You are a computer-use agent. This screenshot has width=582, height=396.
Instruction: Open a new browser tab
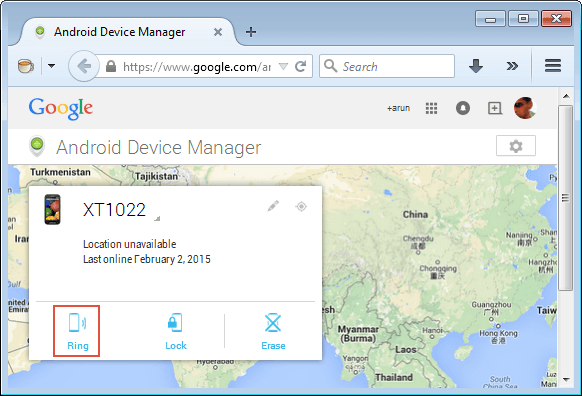(251, 32)
